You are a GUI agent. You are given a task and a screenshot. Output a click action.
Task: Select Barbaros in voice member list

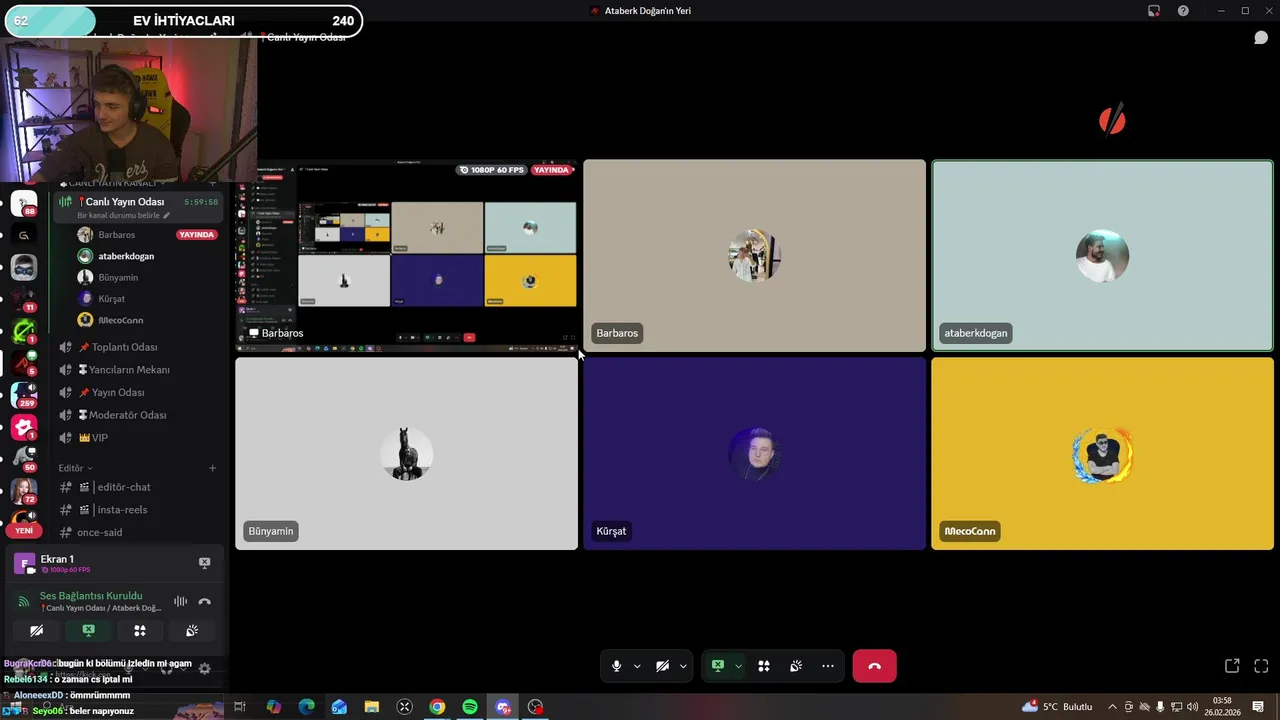[117, 235]
